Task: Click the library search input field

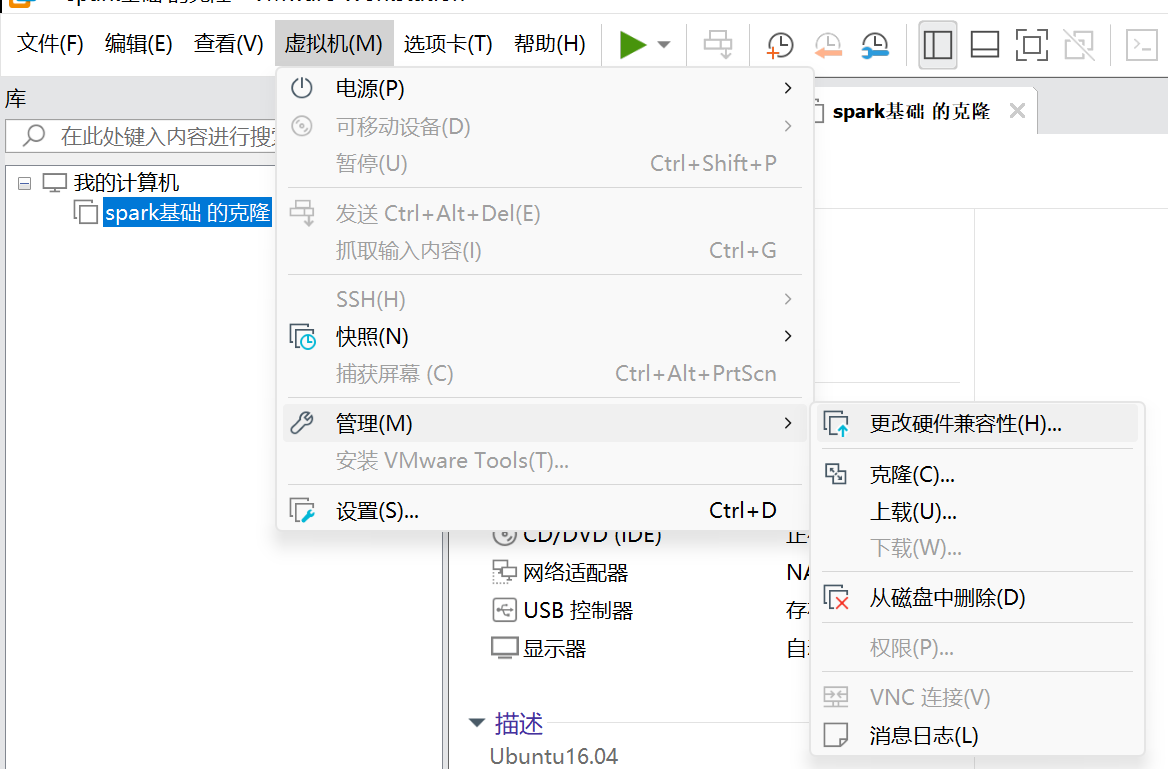Action: (142, 136)
